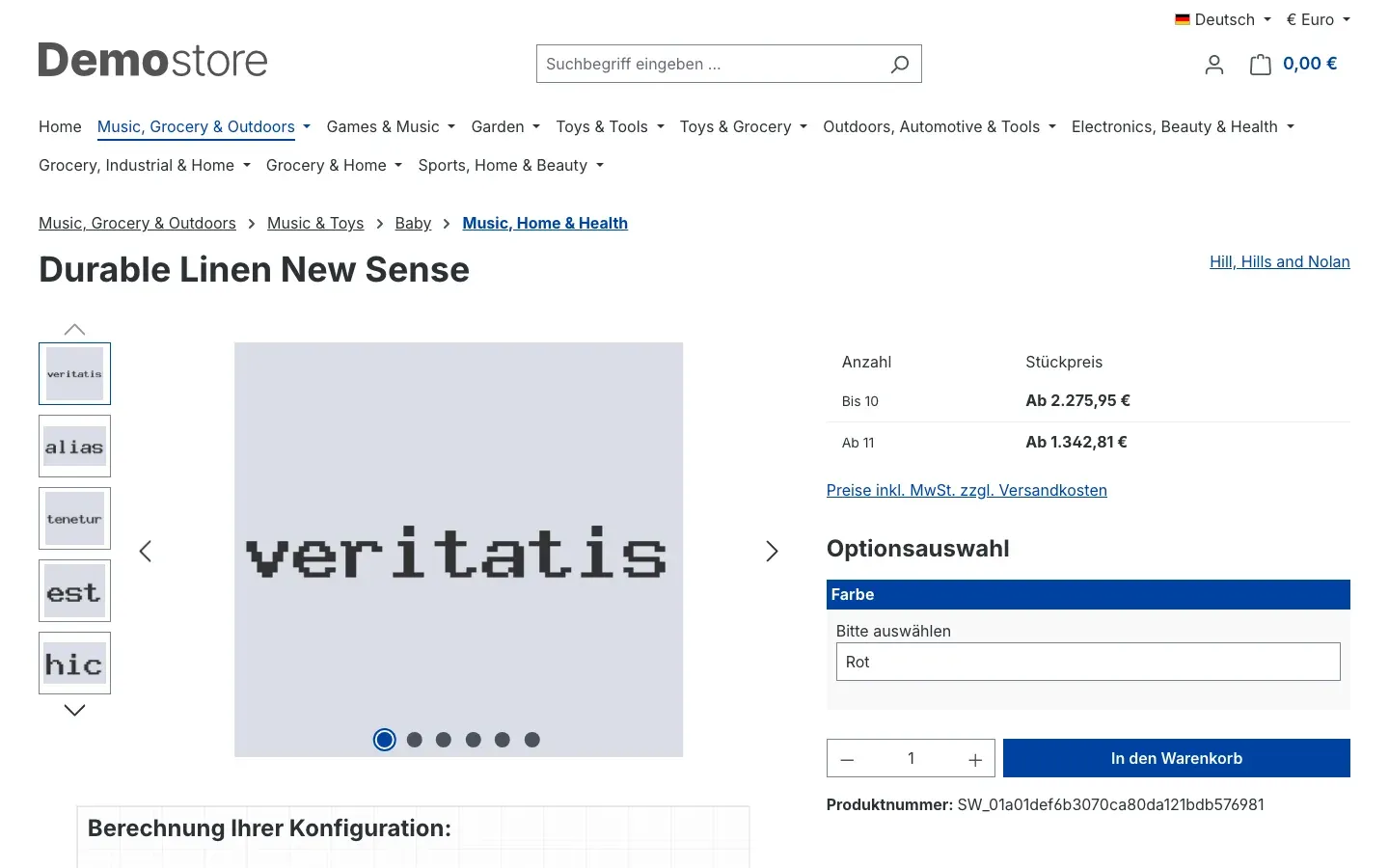
Task: Show previous image with left arrow
Action: 146,551
